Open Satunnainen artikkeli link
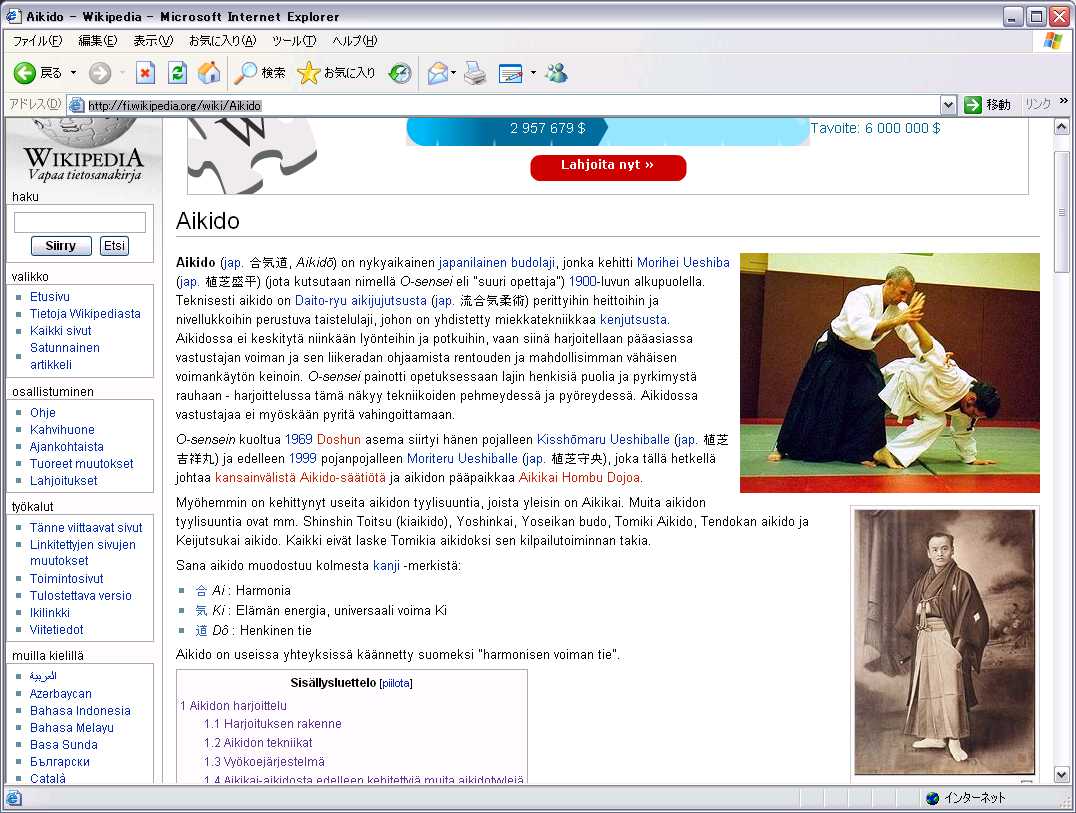 (65, 356)
